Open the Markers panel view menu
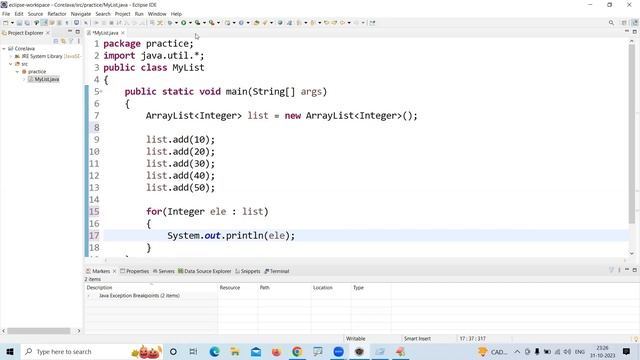Screen dimensions: 640x360 point(619,270)
